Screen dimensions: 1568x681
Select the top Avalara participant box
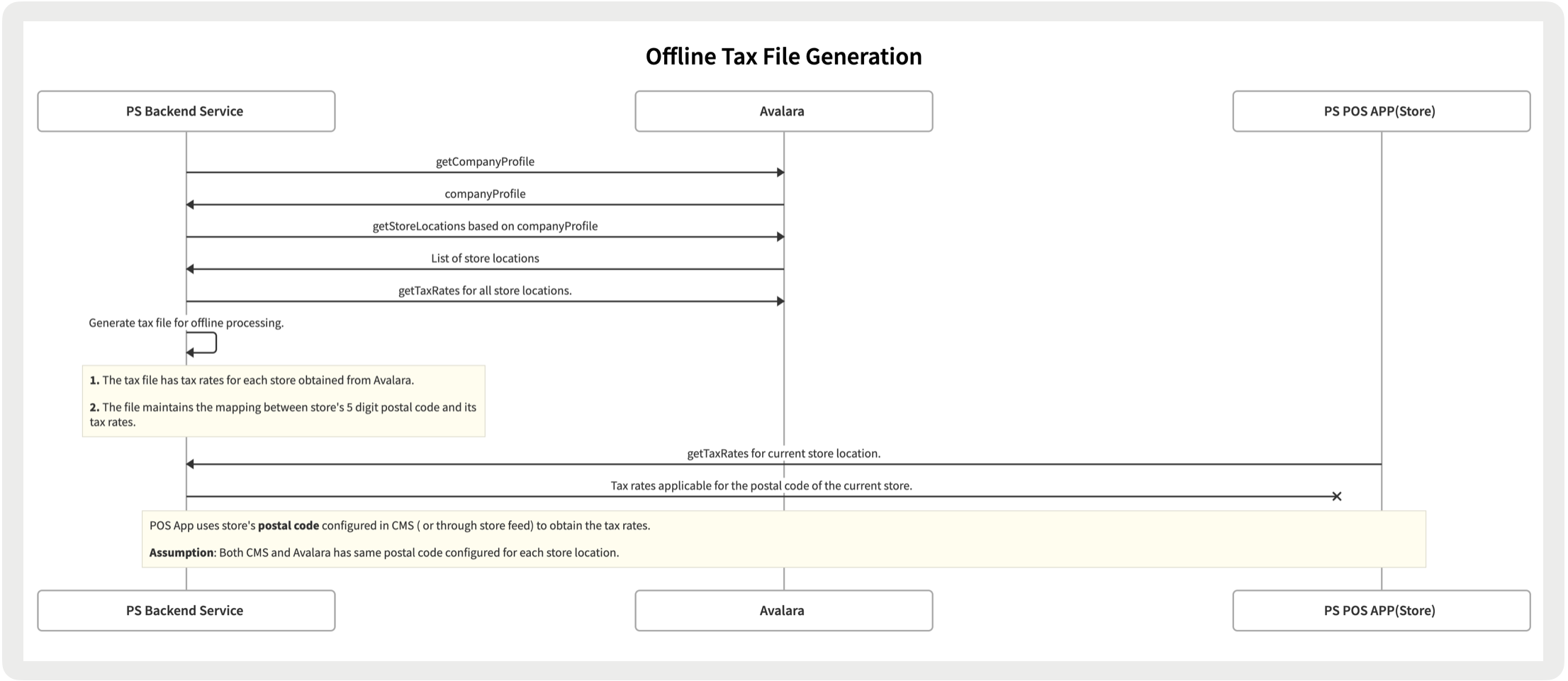(x=784, y=111)
